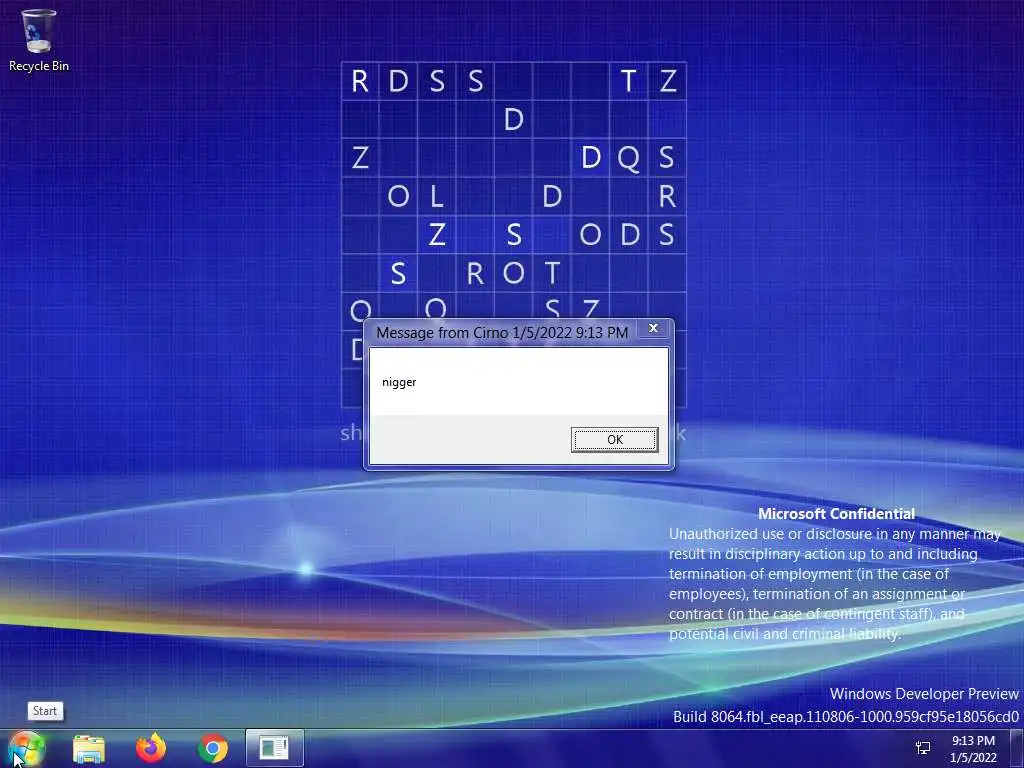
Task: Select the lone D in the second grid row
Action: click(513, 120)
